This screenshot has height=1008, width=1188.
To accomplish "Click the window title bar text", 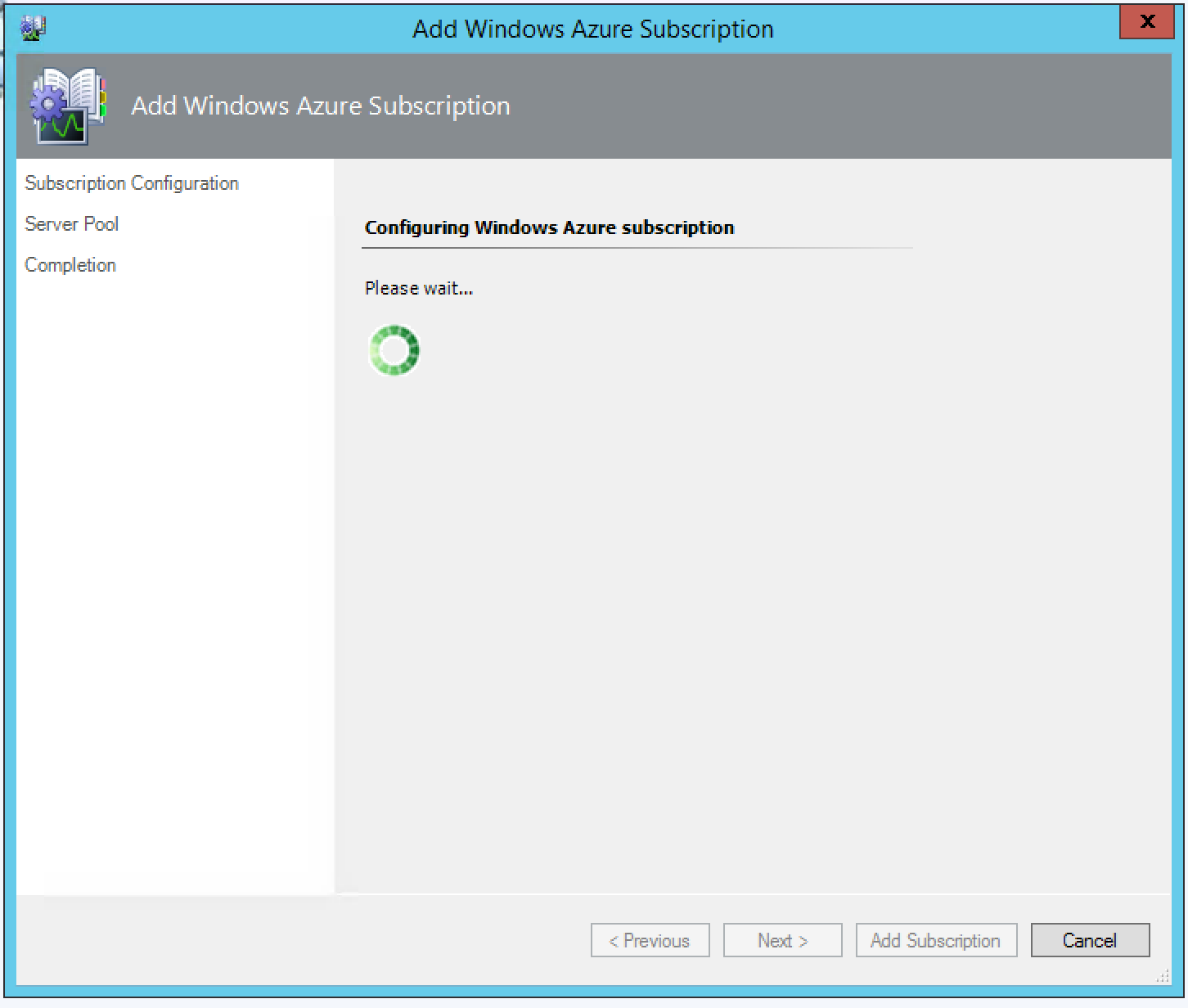I will (x=592, y=29).
